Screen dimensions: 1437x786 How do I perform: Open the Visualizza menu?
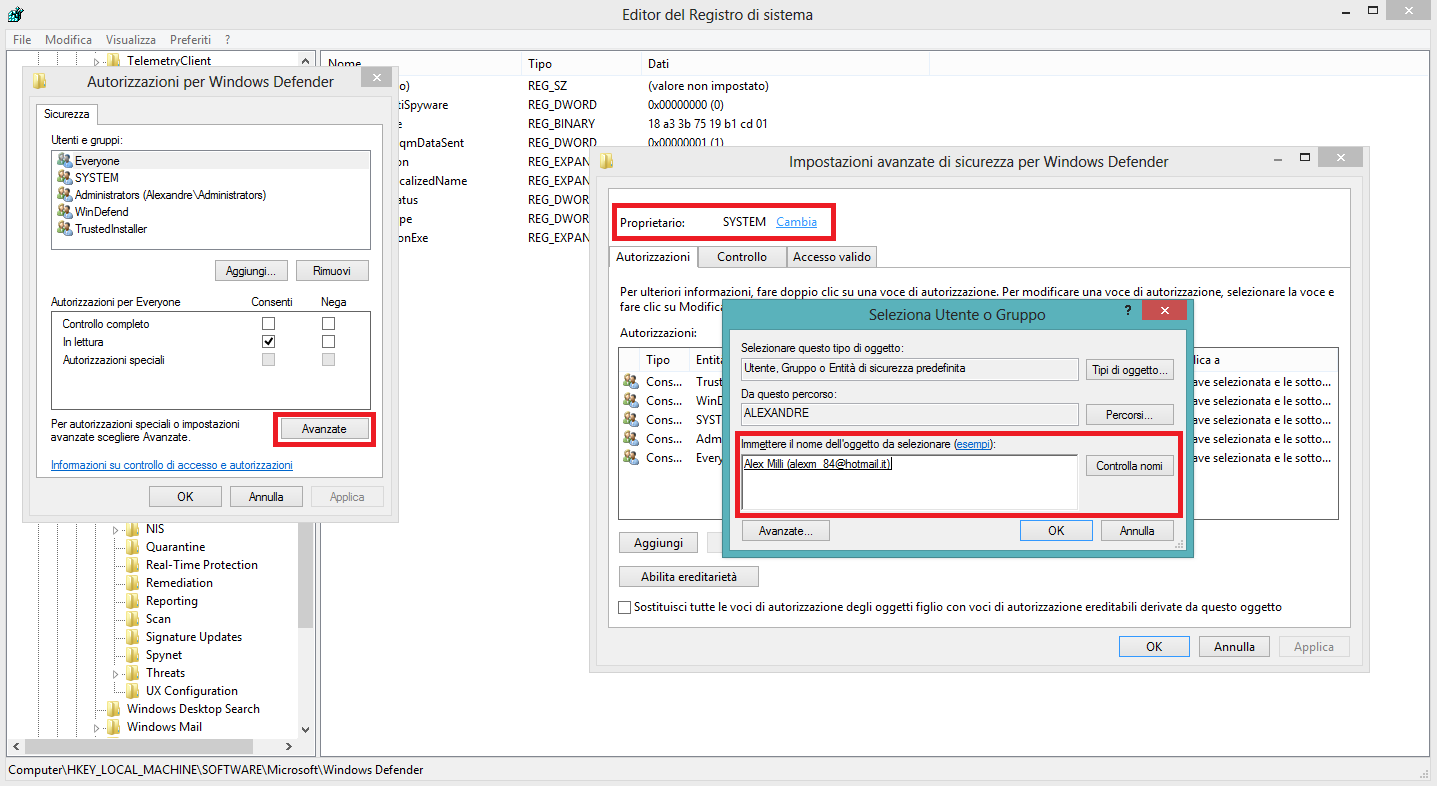click(131, 40)
